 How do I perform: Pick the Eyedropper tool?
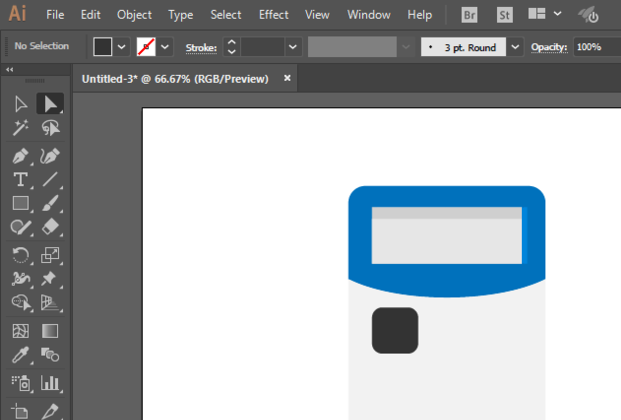click(x=21, y=355)
